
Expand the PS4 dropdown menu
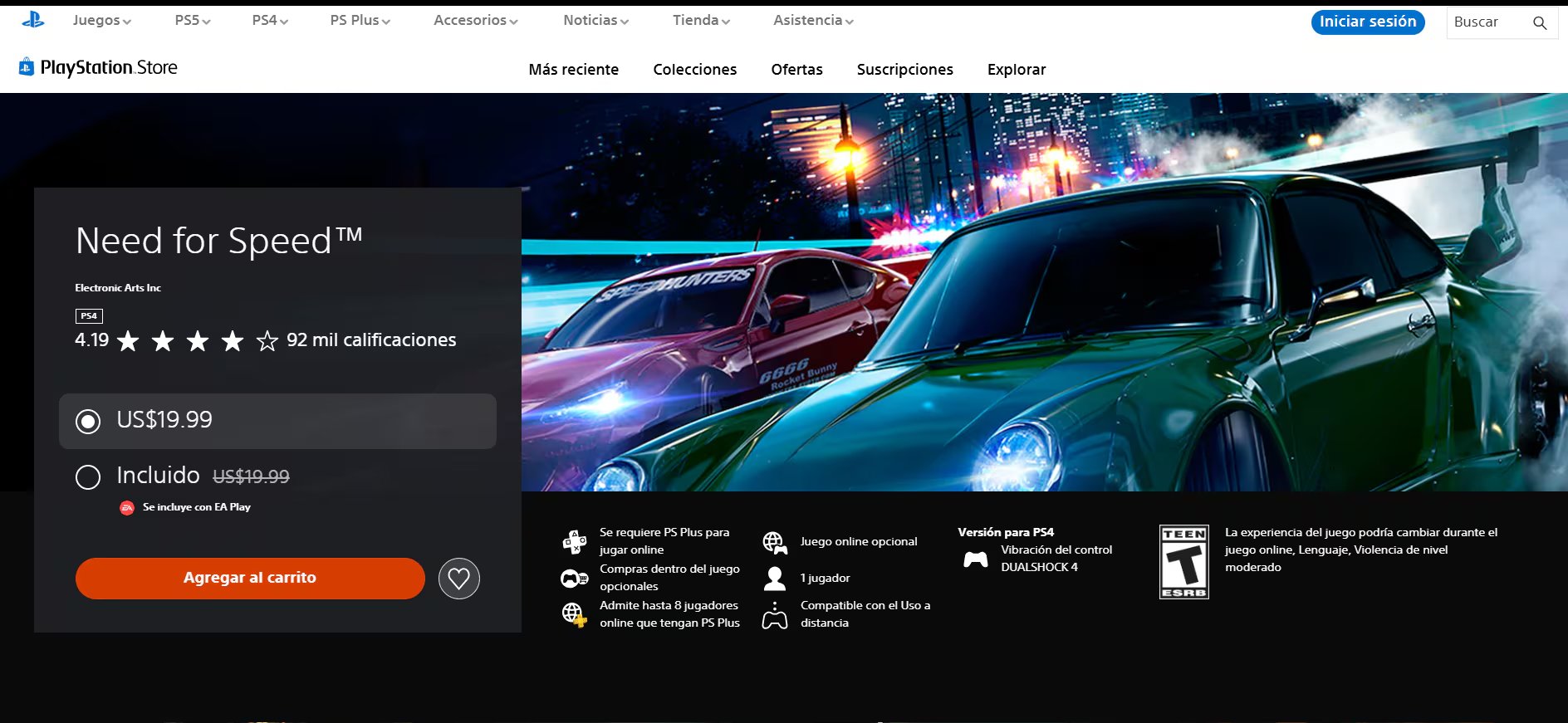(x=270, y=20)
